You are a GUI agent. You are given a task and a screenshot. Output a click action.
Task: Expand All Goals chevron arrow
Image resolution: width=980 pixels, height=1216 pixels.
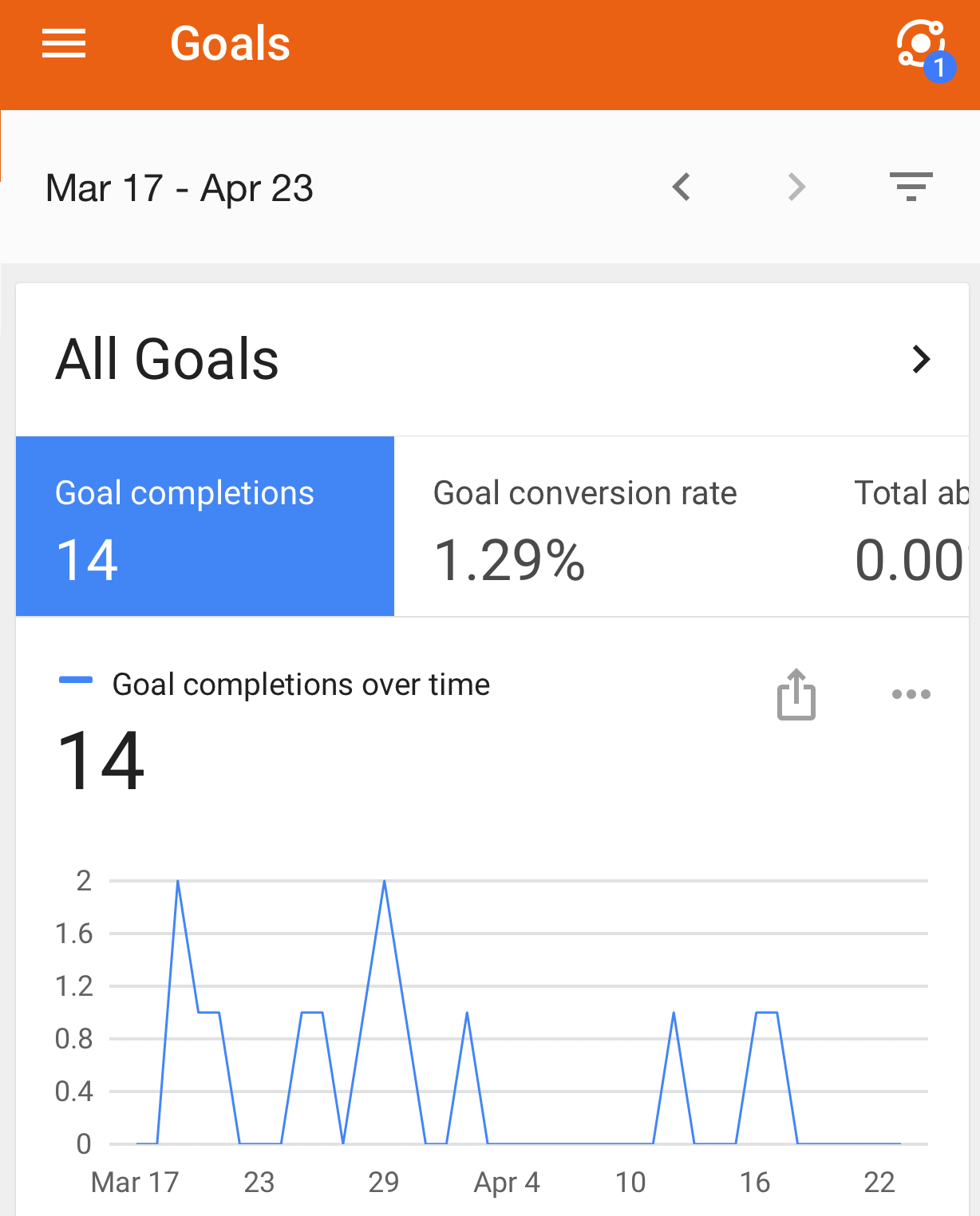922,359
